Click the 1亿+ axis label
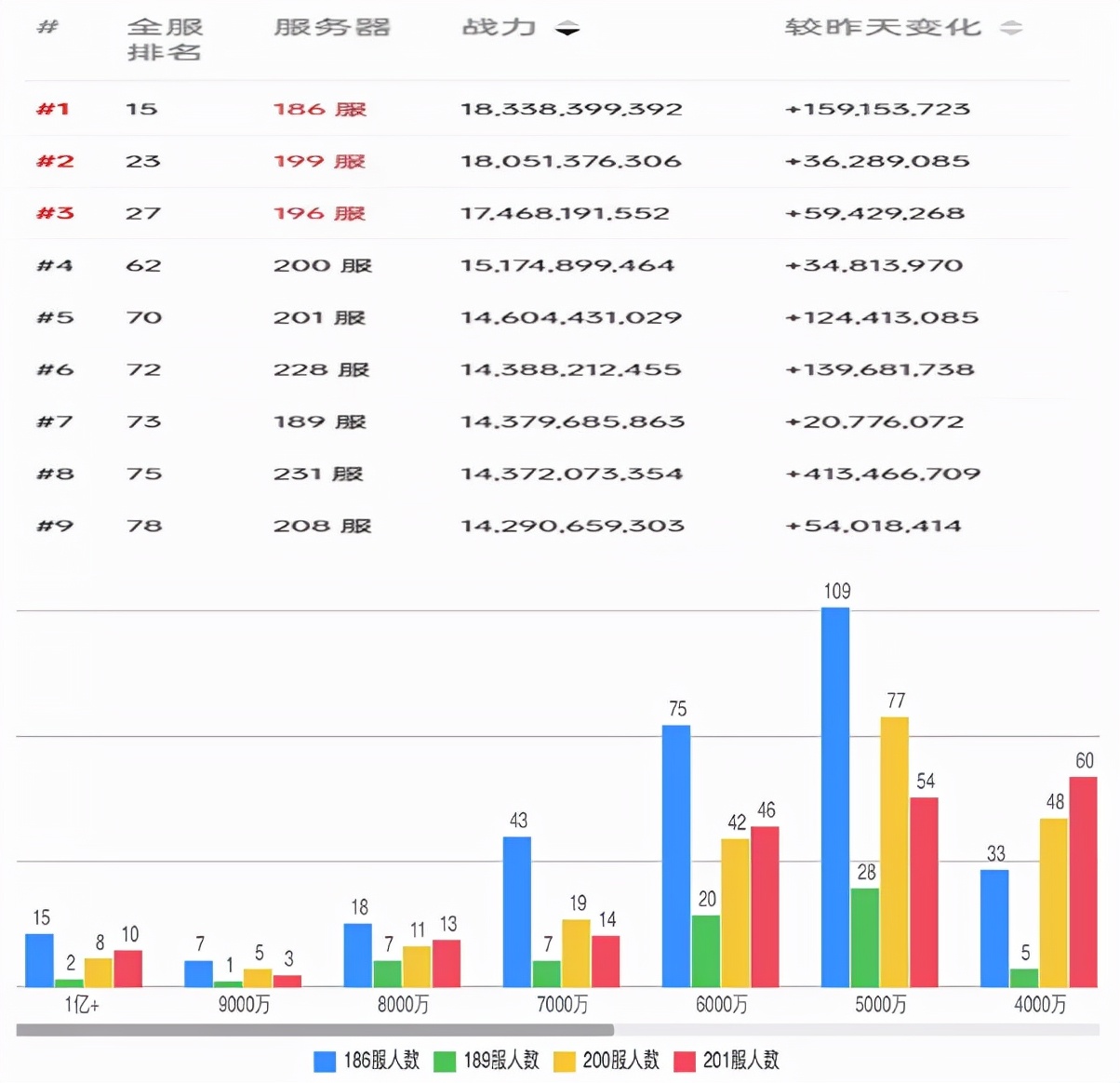The width and height of the screenshot is (1120, 1083). [x=82, y=1005]
